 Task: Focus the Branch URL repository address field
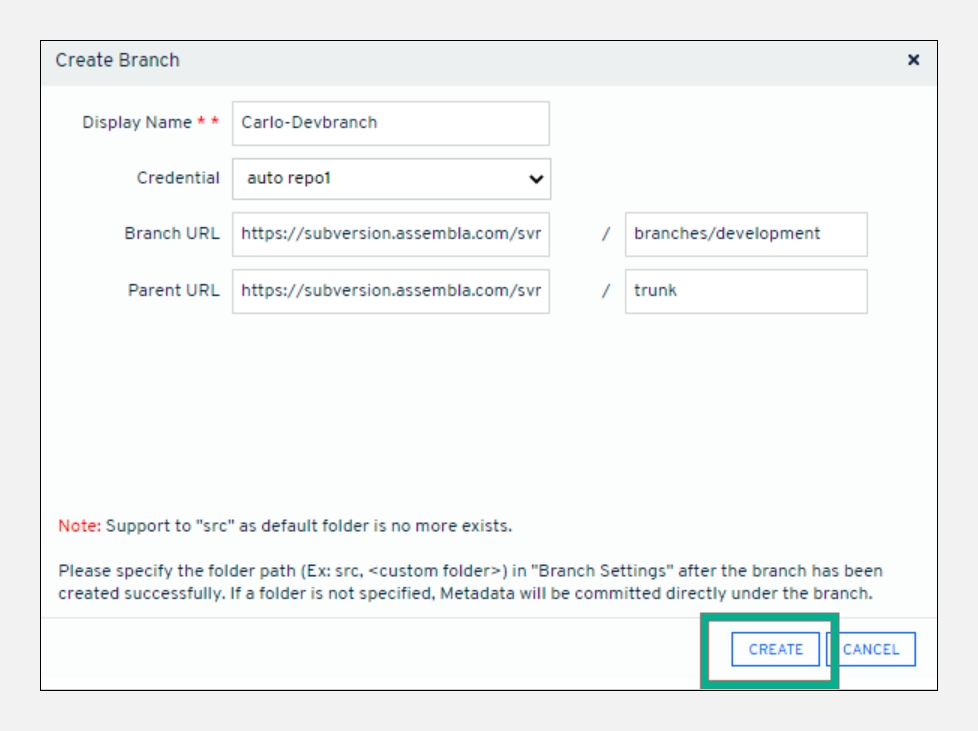[x=390, y=234]
